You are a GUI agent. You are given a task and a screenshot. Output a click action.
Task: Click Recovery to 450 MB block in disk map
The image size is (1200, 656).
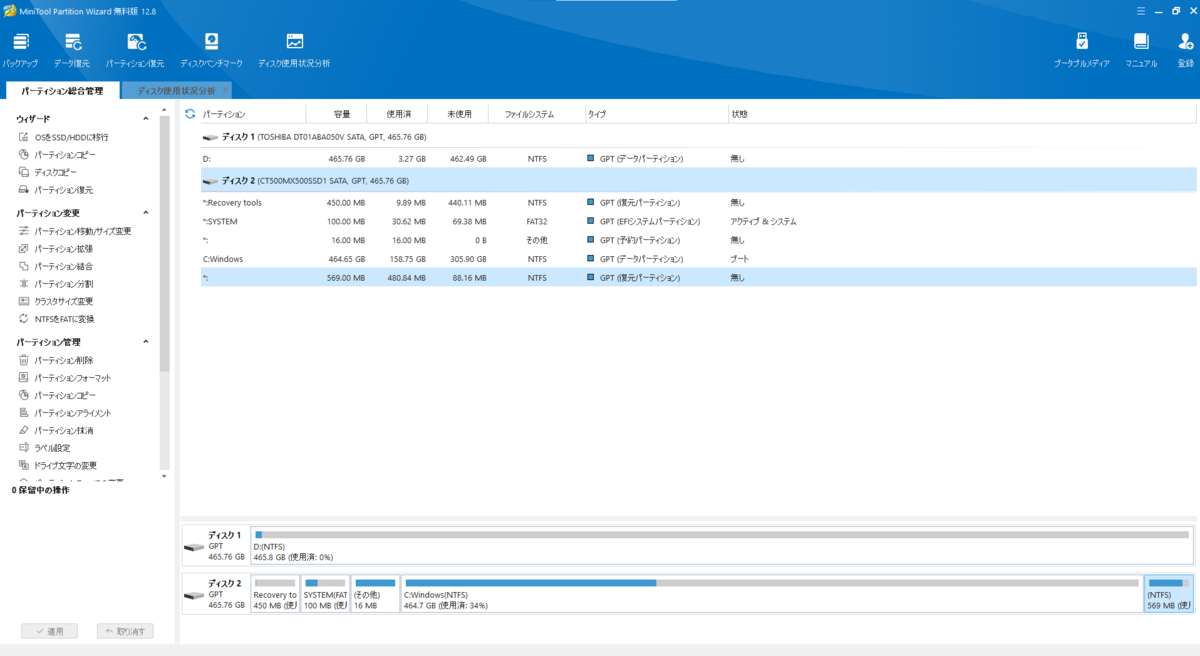275,594
